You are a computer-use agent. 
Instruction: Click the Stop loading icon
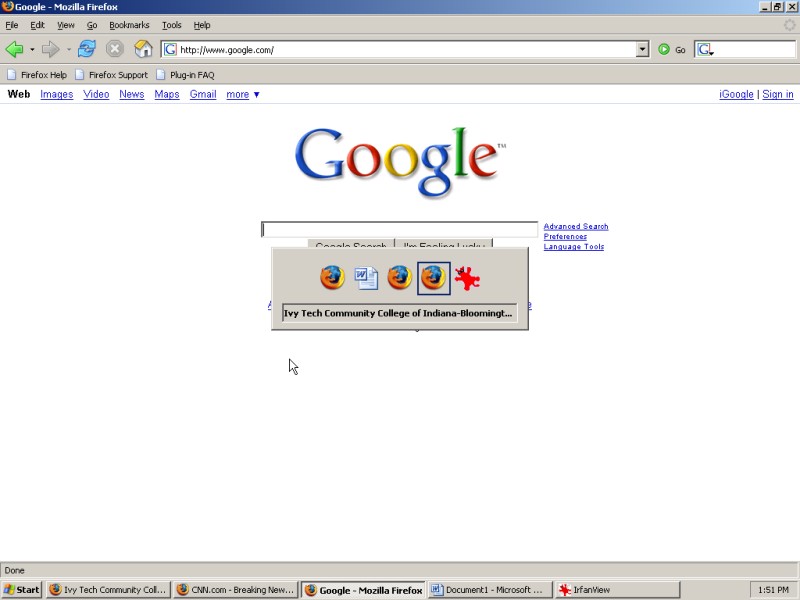(115, 49)
